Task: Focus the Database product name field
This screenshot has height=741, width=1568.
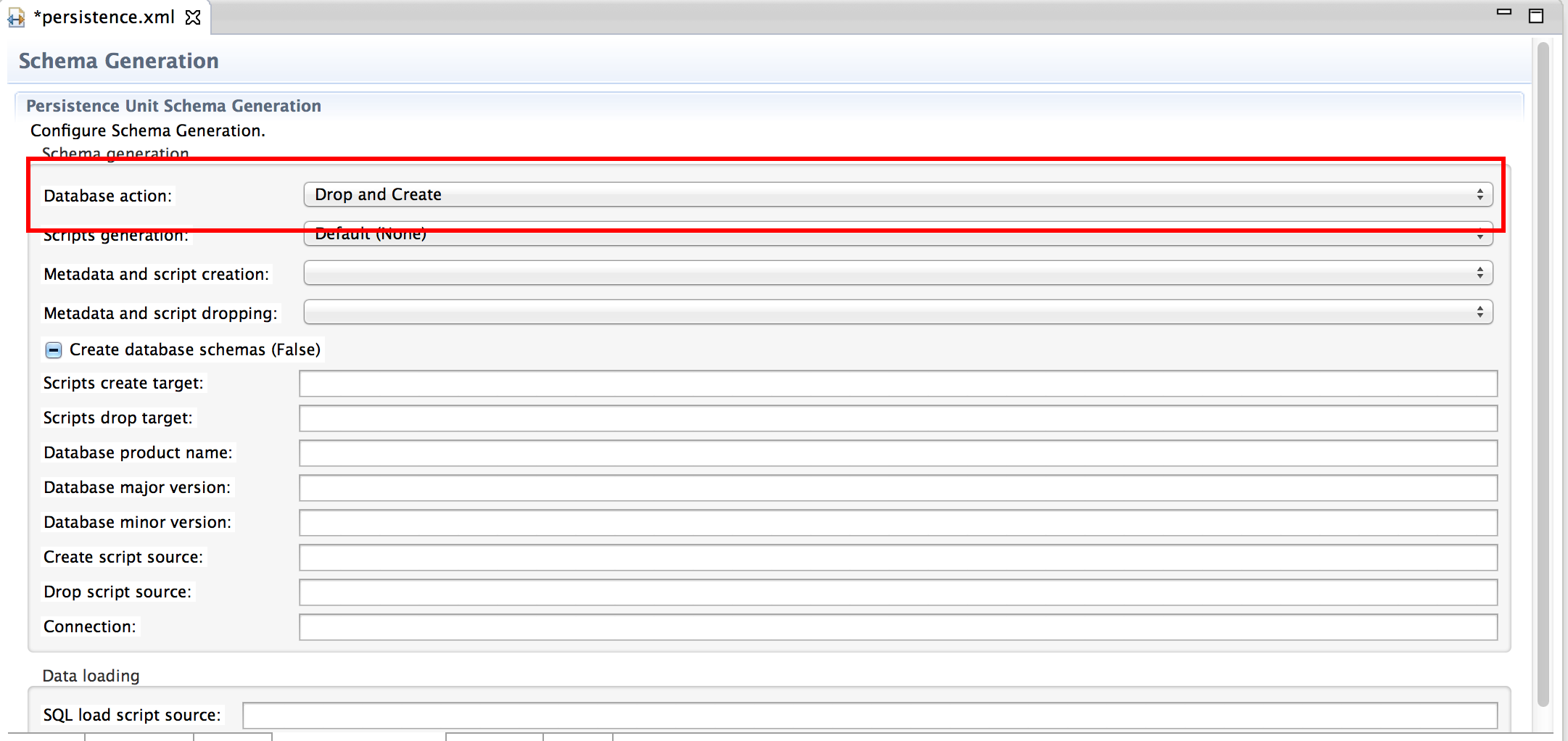Action: point(898,453)
